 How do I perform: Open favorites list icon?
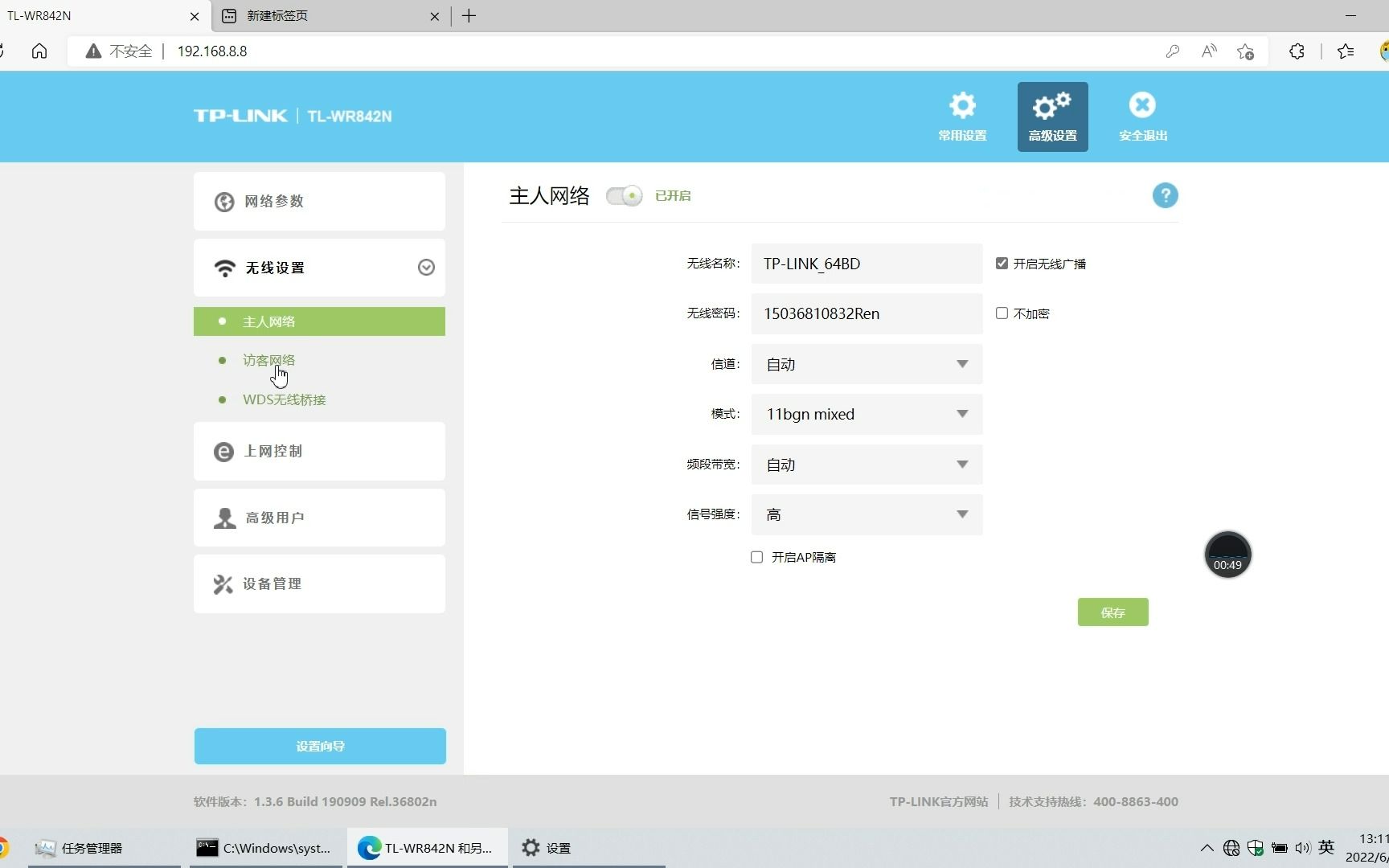[x=1346, y=51]
